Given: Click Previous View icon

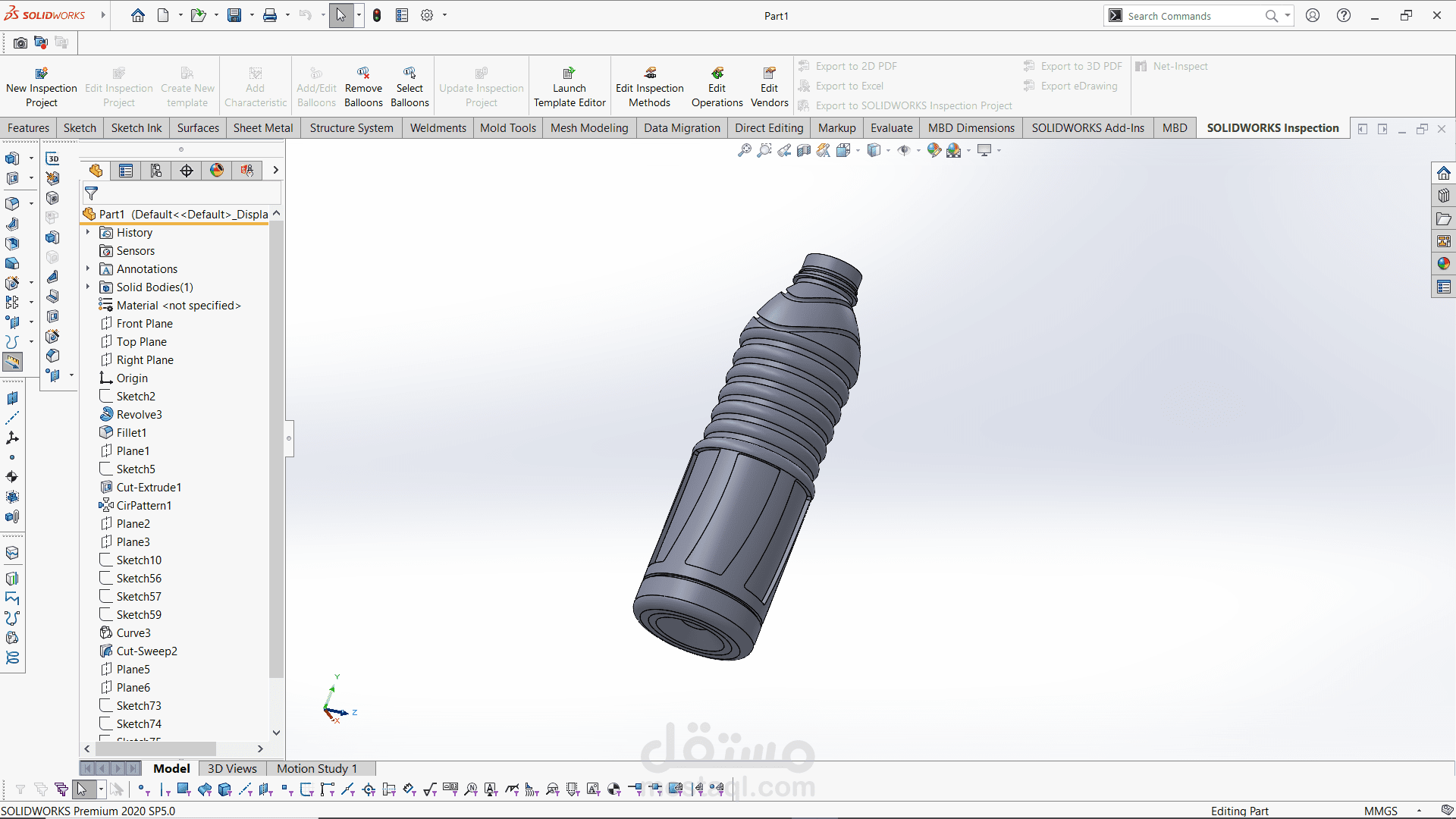Looking at the screenshot, I should coord(784,150).
